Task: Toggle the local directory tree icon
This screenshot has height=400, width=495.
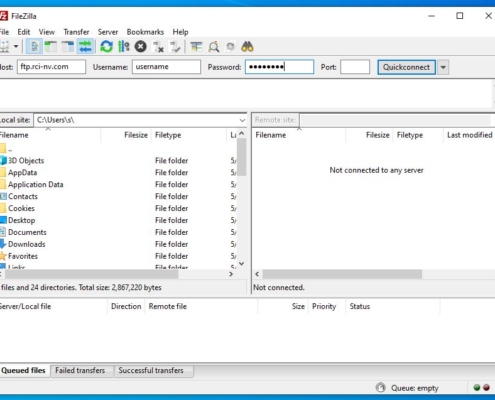Action: [x=51, y=47]
